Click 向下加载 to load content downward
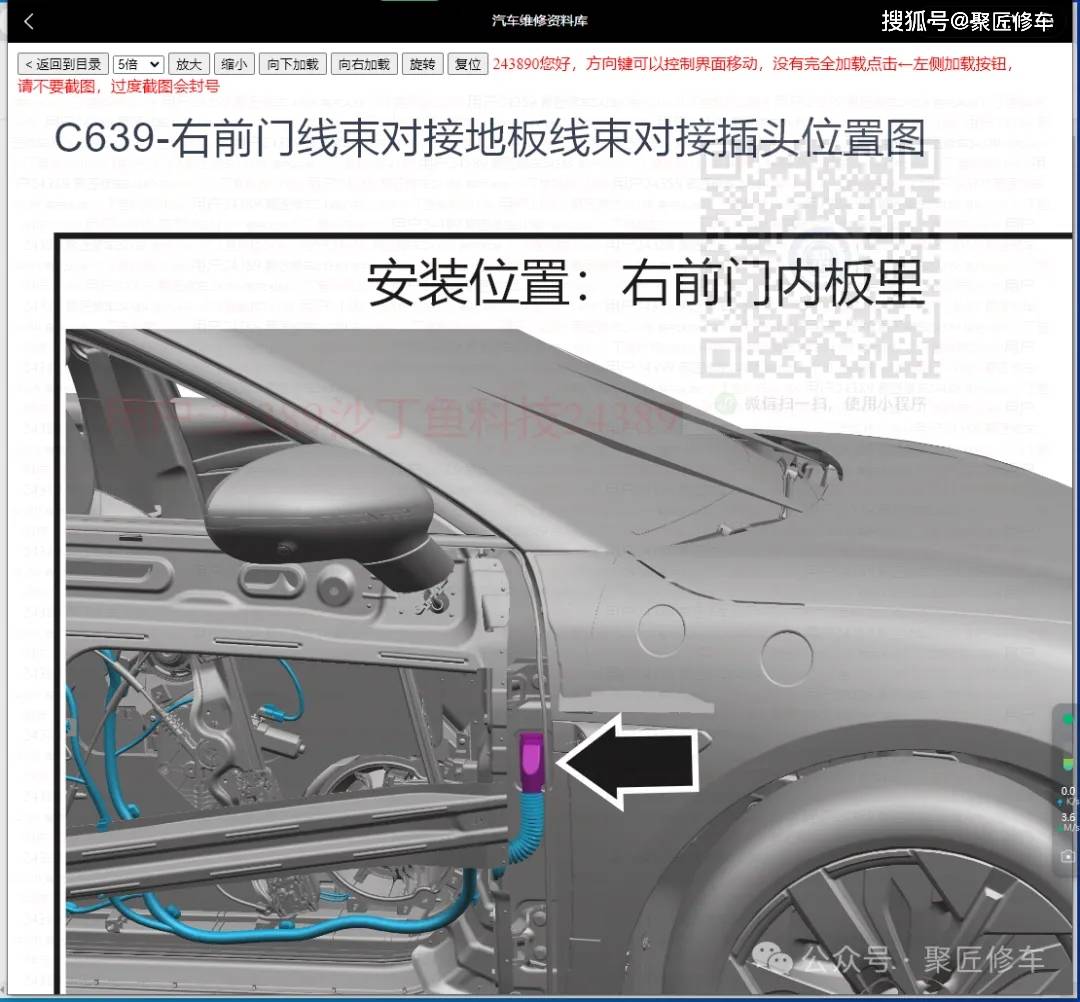This screenshot has height=1002, width=1080. [292, 63]
